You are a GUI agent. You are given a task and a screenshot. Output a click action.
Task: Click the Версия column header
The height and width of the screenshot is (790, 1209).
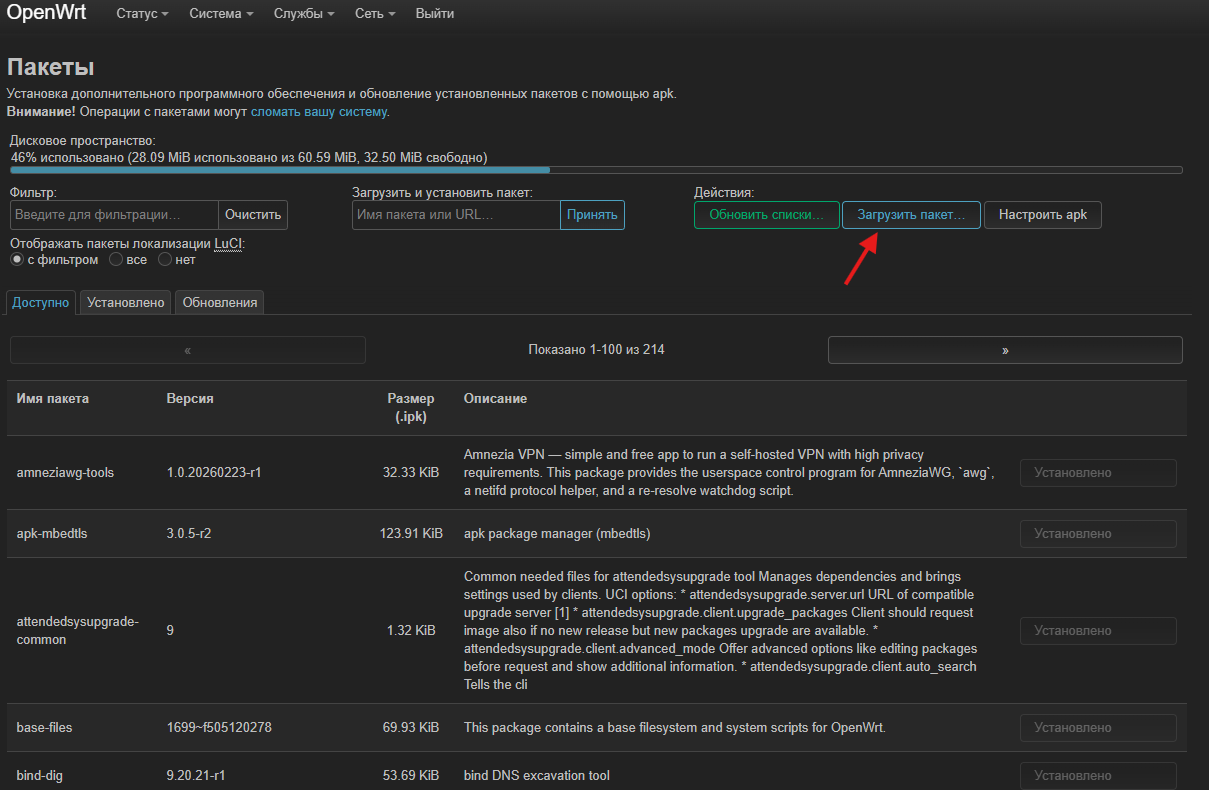190,398
